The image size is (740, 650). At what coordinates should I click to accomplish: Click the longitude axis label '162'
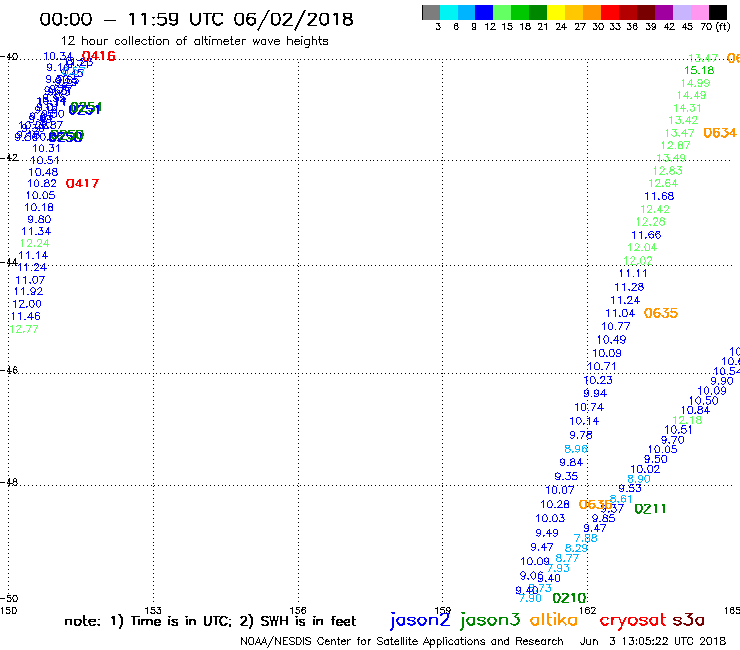(588, 610)
